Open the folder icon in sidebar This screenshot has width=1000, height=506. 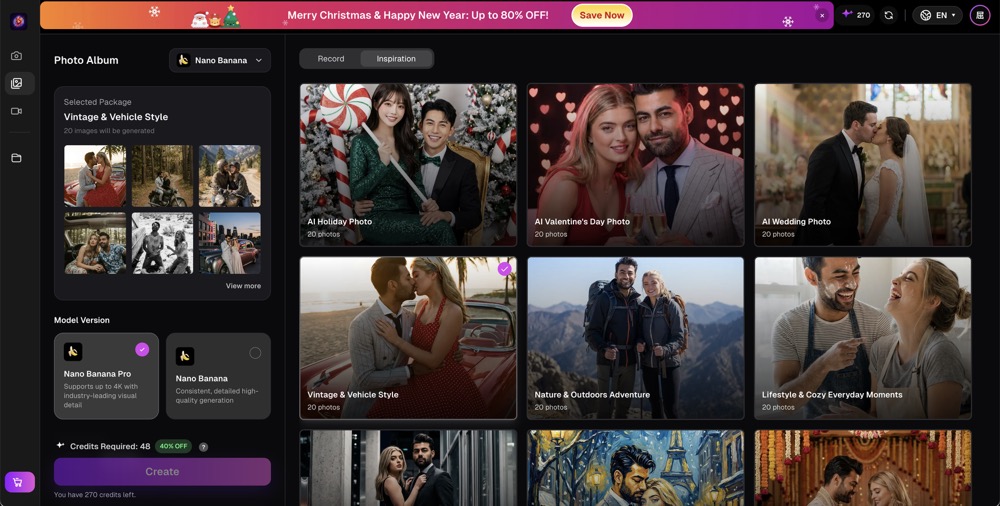pyautogui.click(x=17, y=158)
